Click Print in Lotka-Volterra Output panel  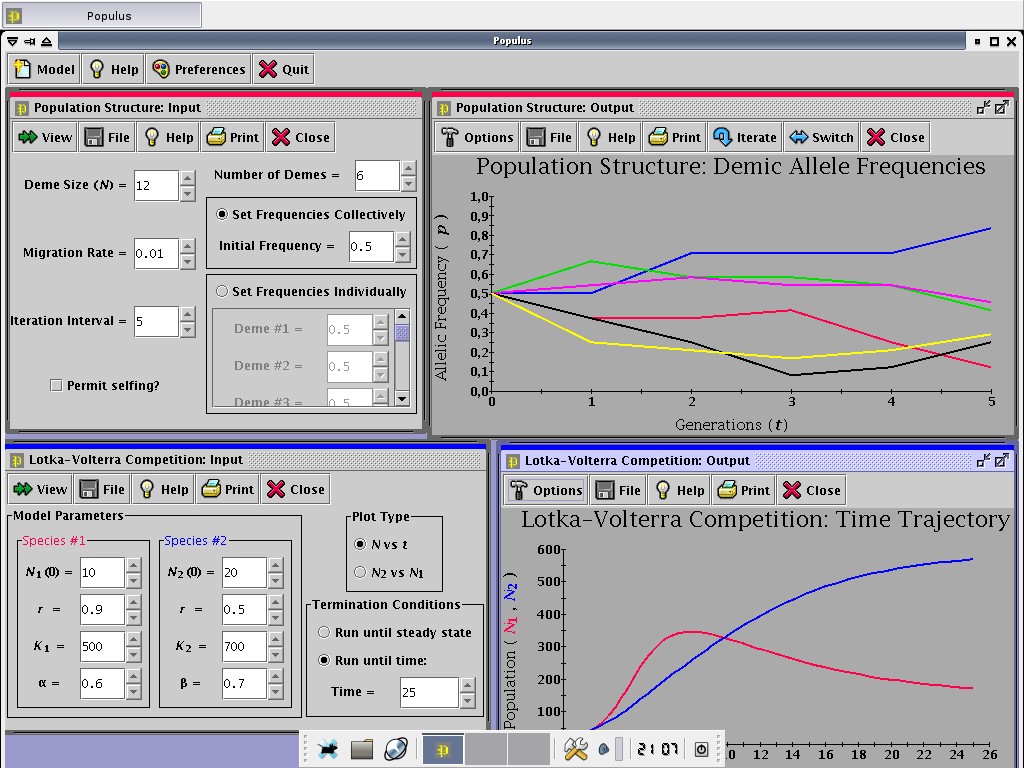[x=743, y=490]
